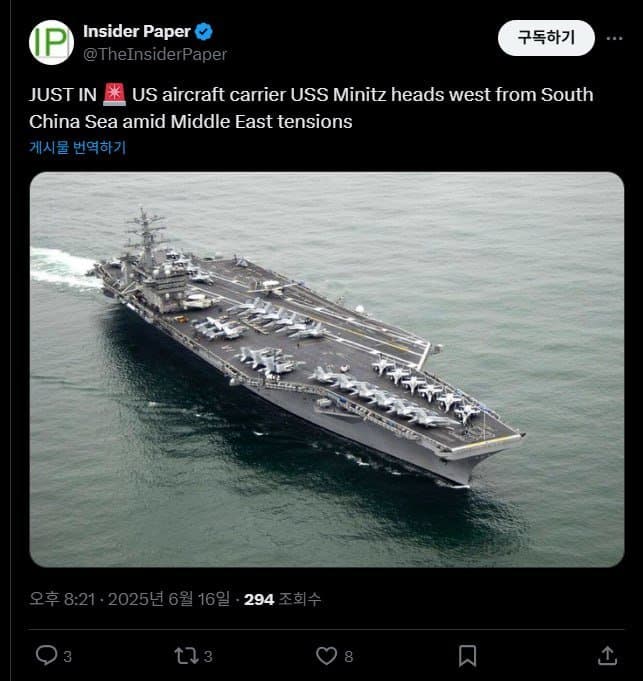Click the reply speech bubble icon

point(46,655)
